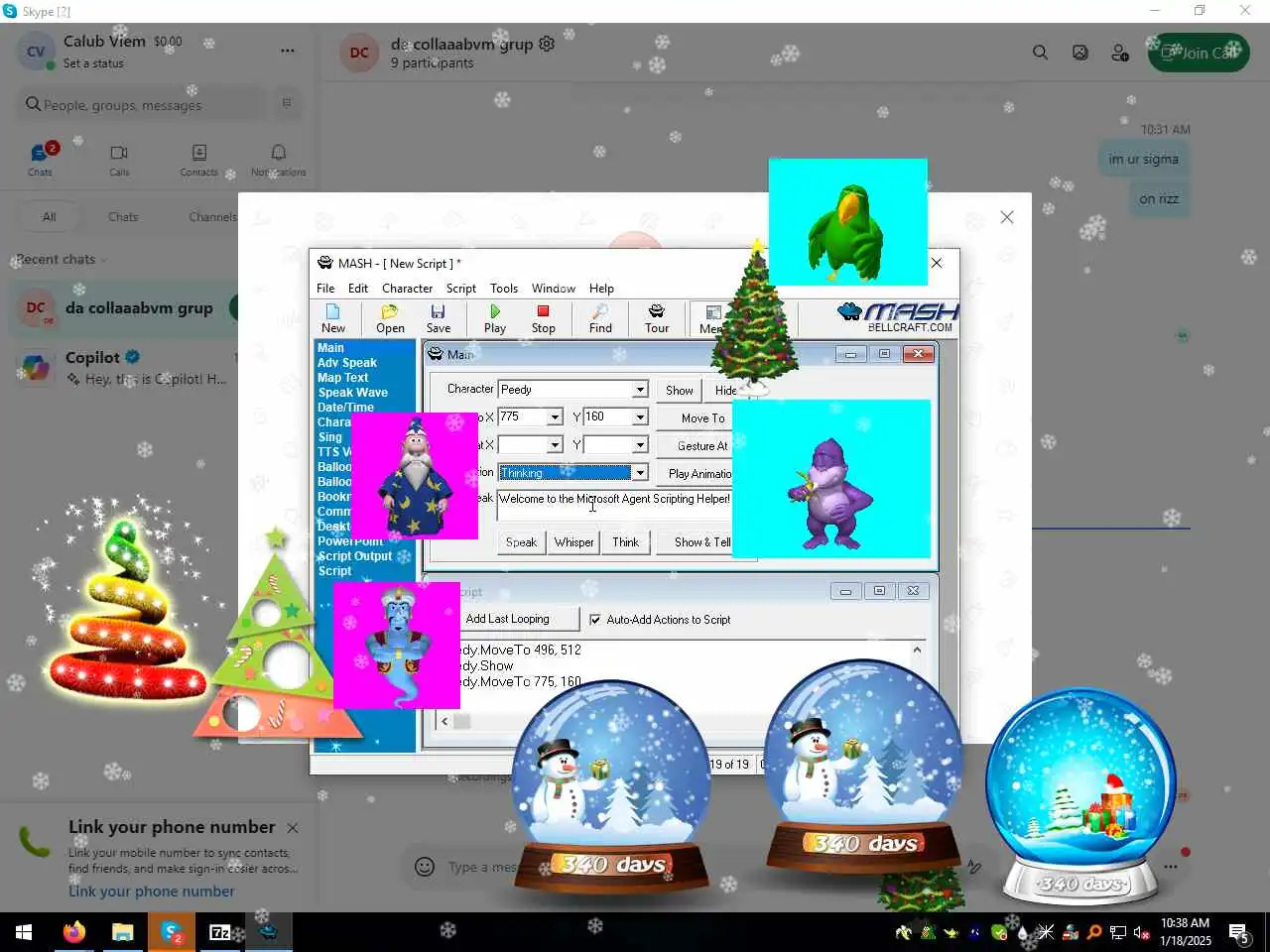Click the Show character button
This screenshot has height=952, width=1270.
(680, 391)
